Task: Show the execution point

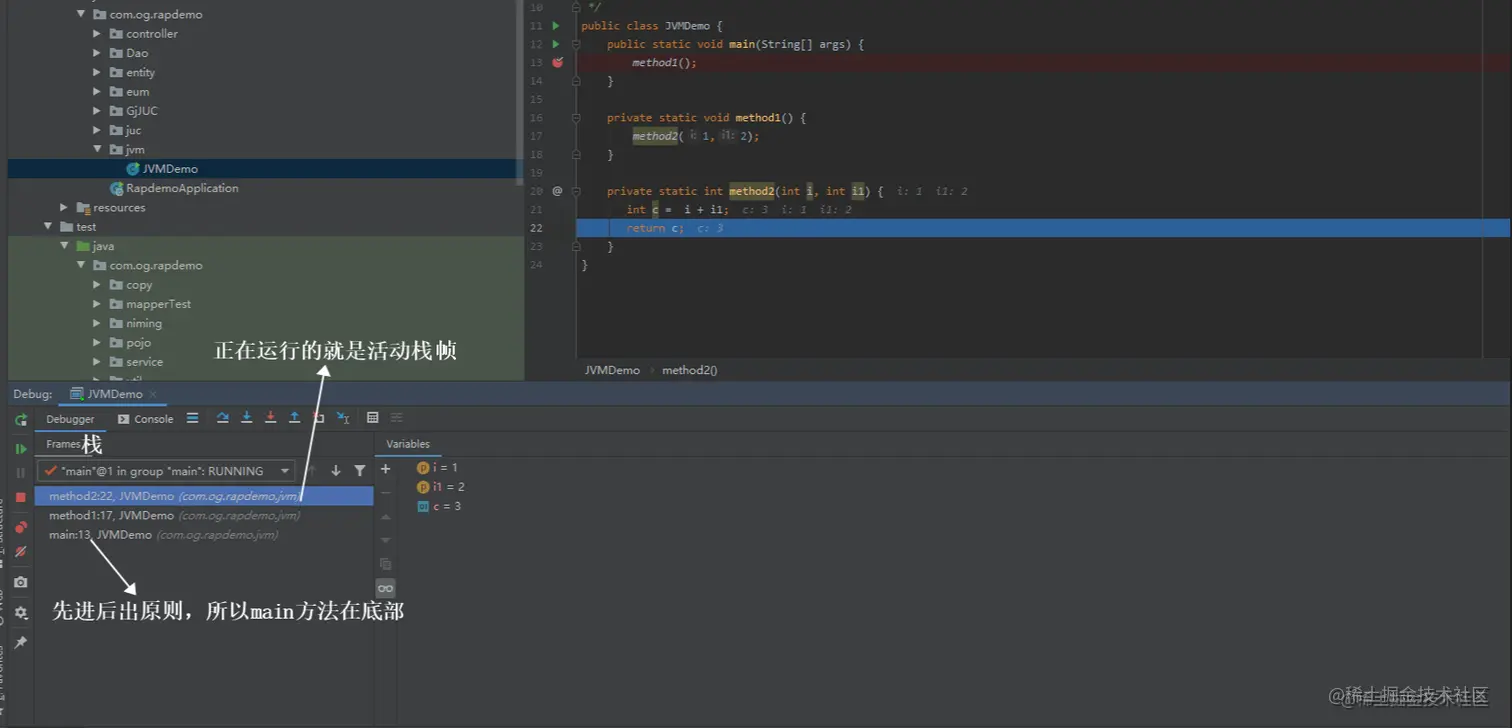Action: 193,418
